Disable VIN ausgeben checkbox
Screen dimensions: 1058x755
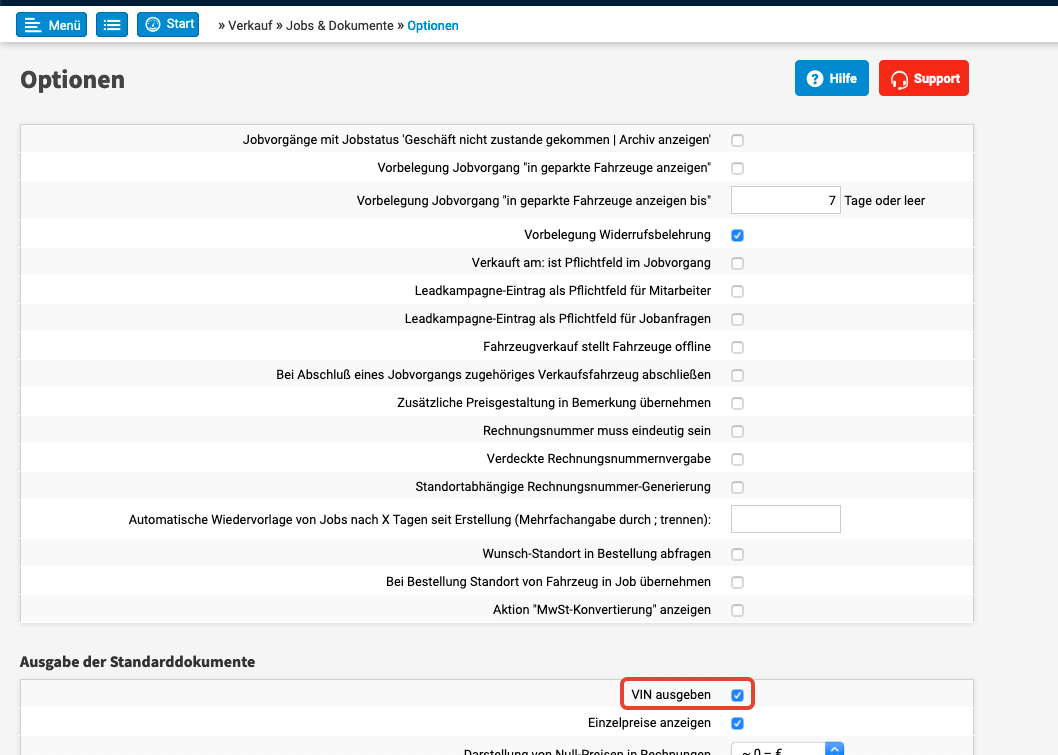[737, 695]
